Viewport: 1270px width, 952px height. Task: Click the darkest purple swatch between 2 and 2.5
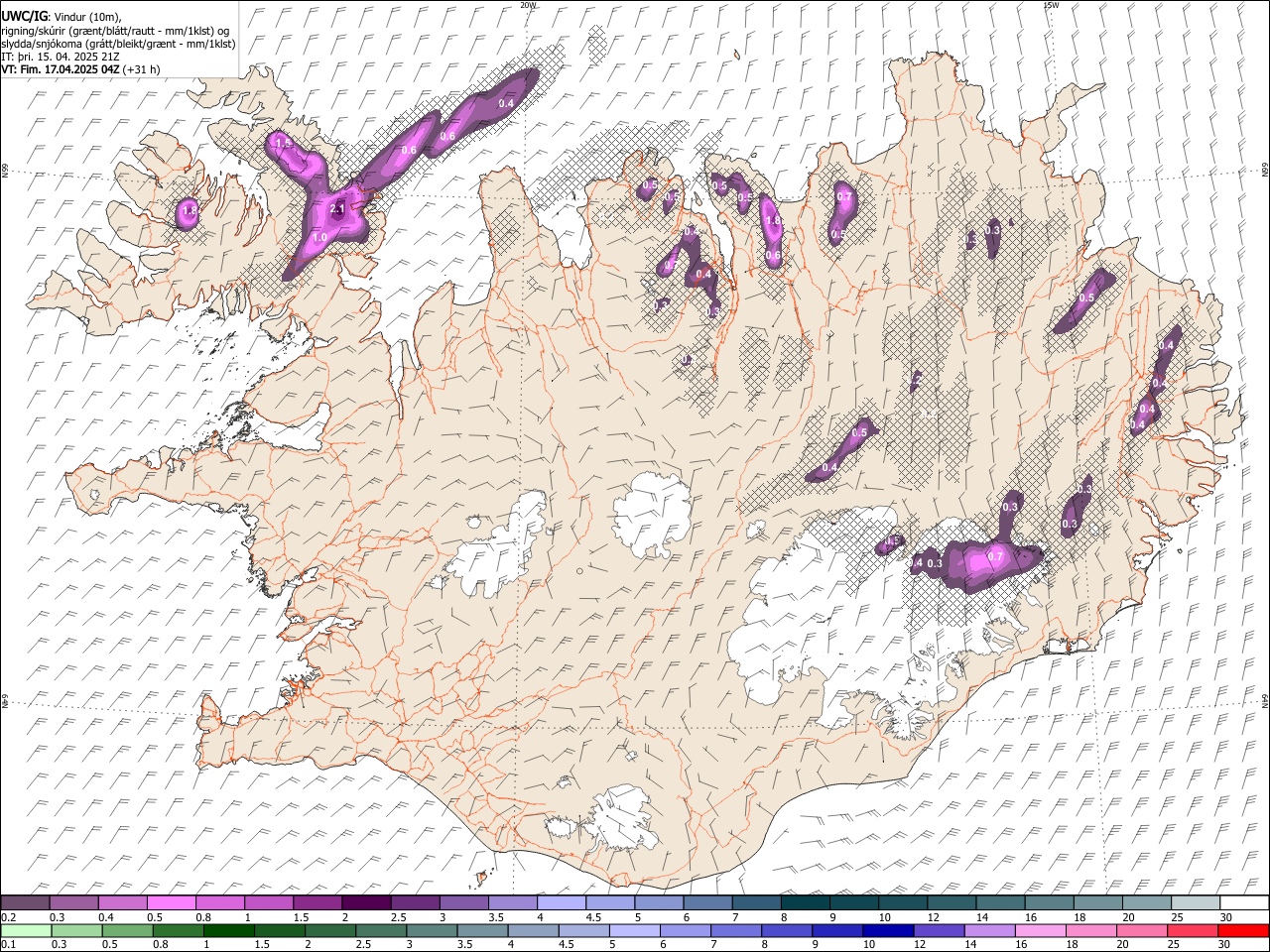(x=366, y=903)
